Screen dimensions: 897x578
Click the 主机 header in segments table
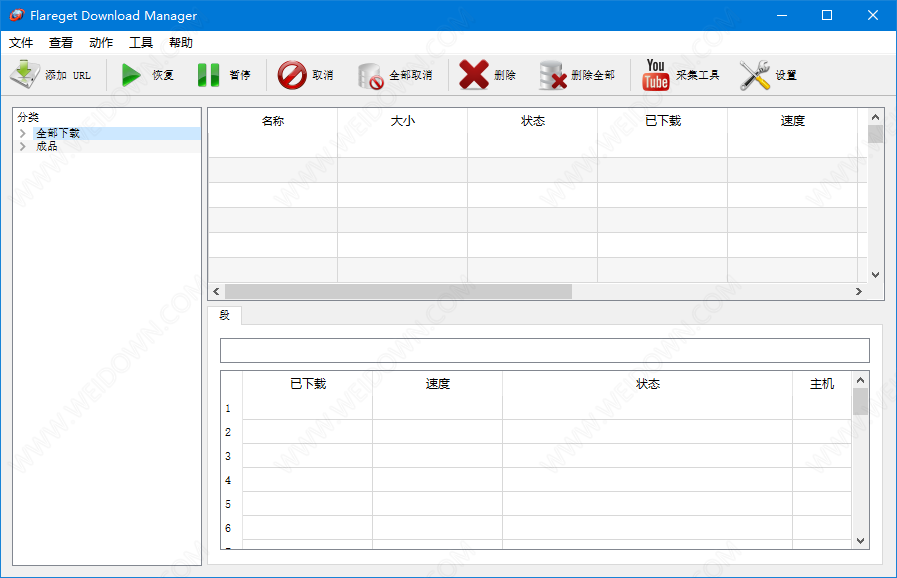pyautogui.click(x=822, y=384)
